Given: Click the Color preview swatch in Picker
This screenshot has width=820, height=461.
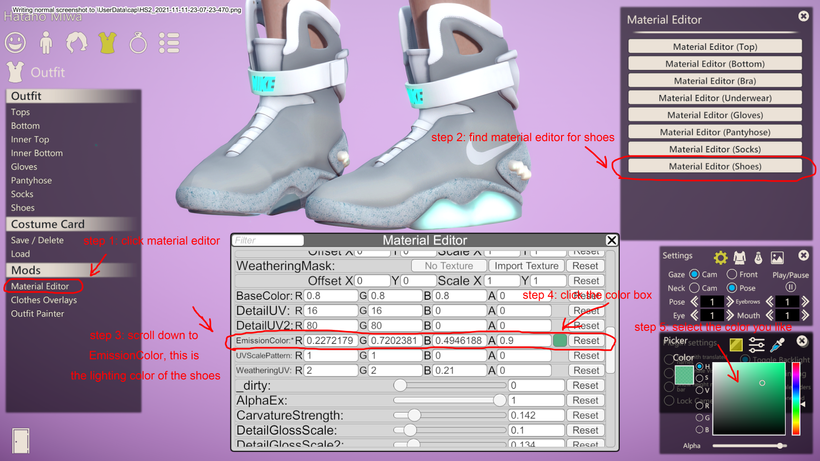Looking at the screenshot, I should (x=684, y=375).
